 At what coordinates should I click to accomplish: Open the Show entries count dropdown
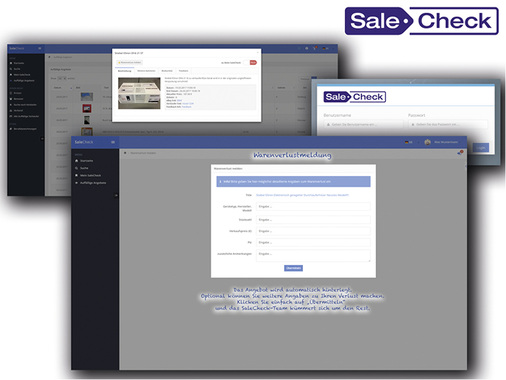pyautogui.click(x=62, y=78)
